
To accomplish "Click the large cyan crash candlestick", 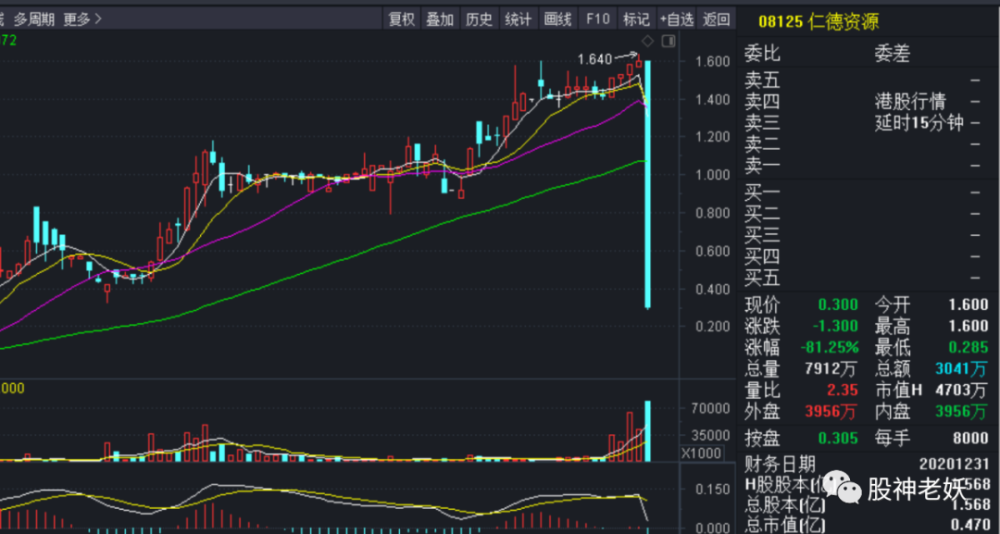I will click(x=647, y=185).
